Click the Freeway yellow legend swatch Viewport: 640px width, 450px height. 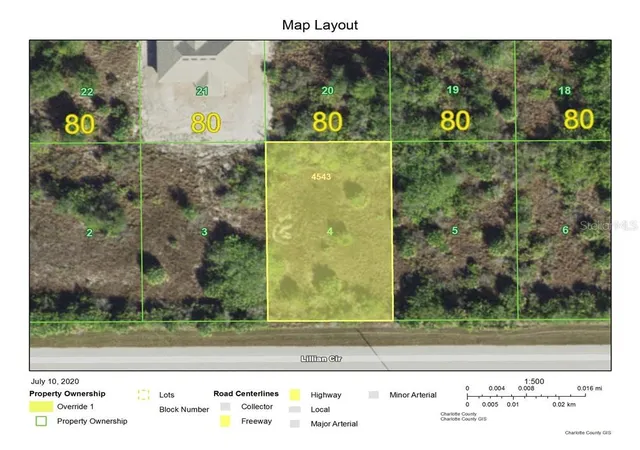pyautogui.click(x=225, y=421)
